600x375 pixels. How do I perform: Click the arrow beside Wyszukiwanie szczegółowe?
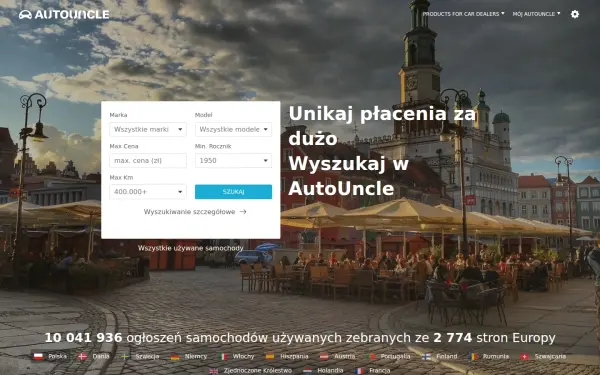pos(243,212)
